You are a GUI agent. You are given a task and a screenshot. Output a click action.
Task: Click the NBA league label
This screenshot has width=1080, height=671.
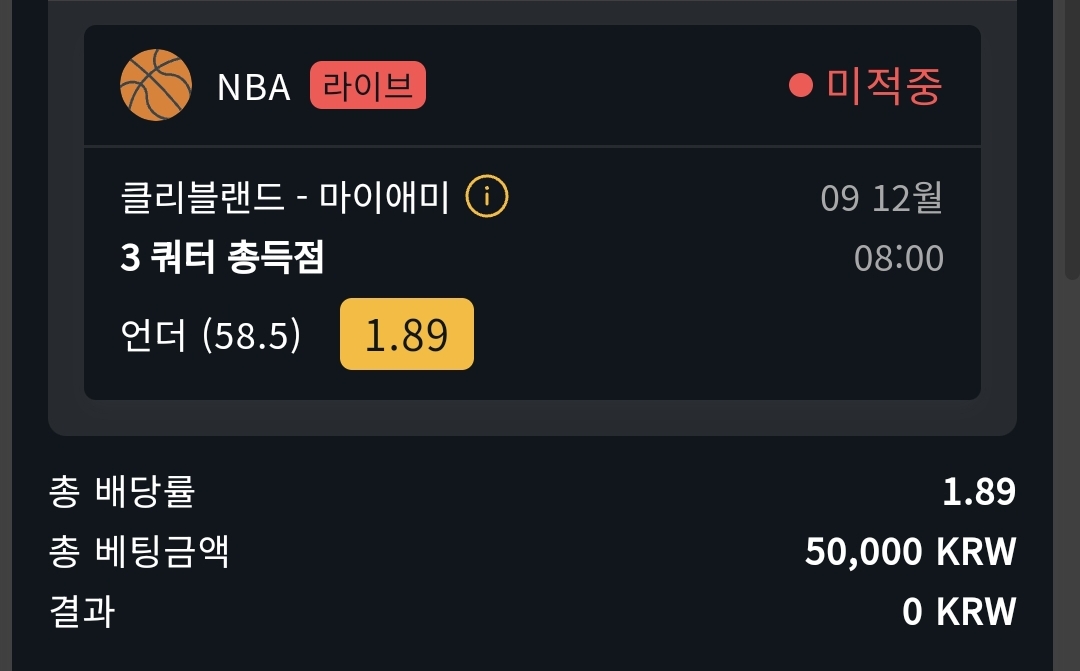tap(253, 87)
